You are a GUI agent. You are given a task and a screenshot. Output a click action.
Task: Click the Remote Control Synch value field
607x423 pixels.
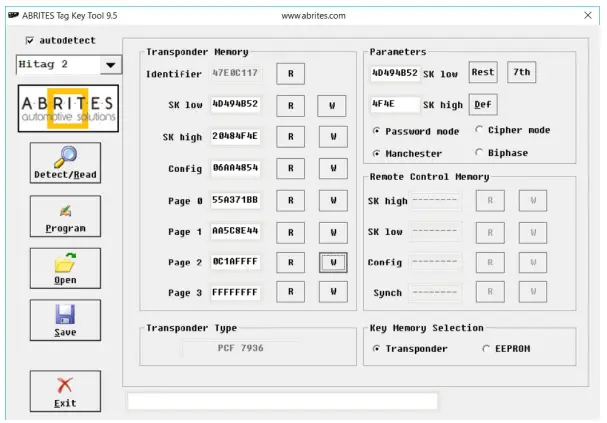(x=436, y=292)
